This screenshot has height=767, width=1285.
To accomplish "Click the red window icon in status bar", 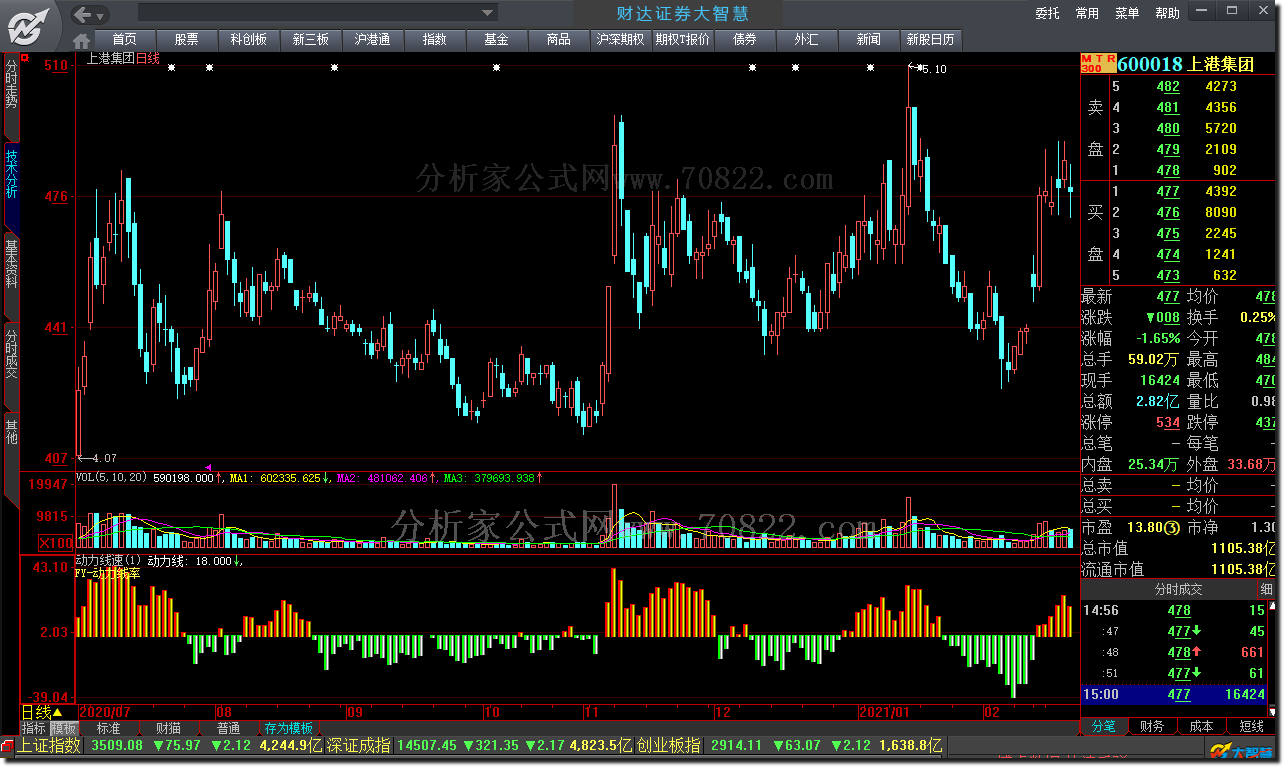I will pyautogui.click(x=8, y=745).
